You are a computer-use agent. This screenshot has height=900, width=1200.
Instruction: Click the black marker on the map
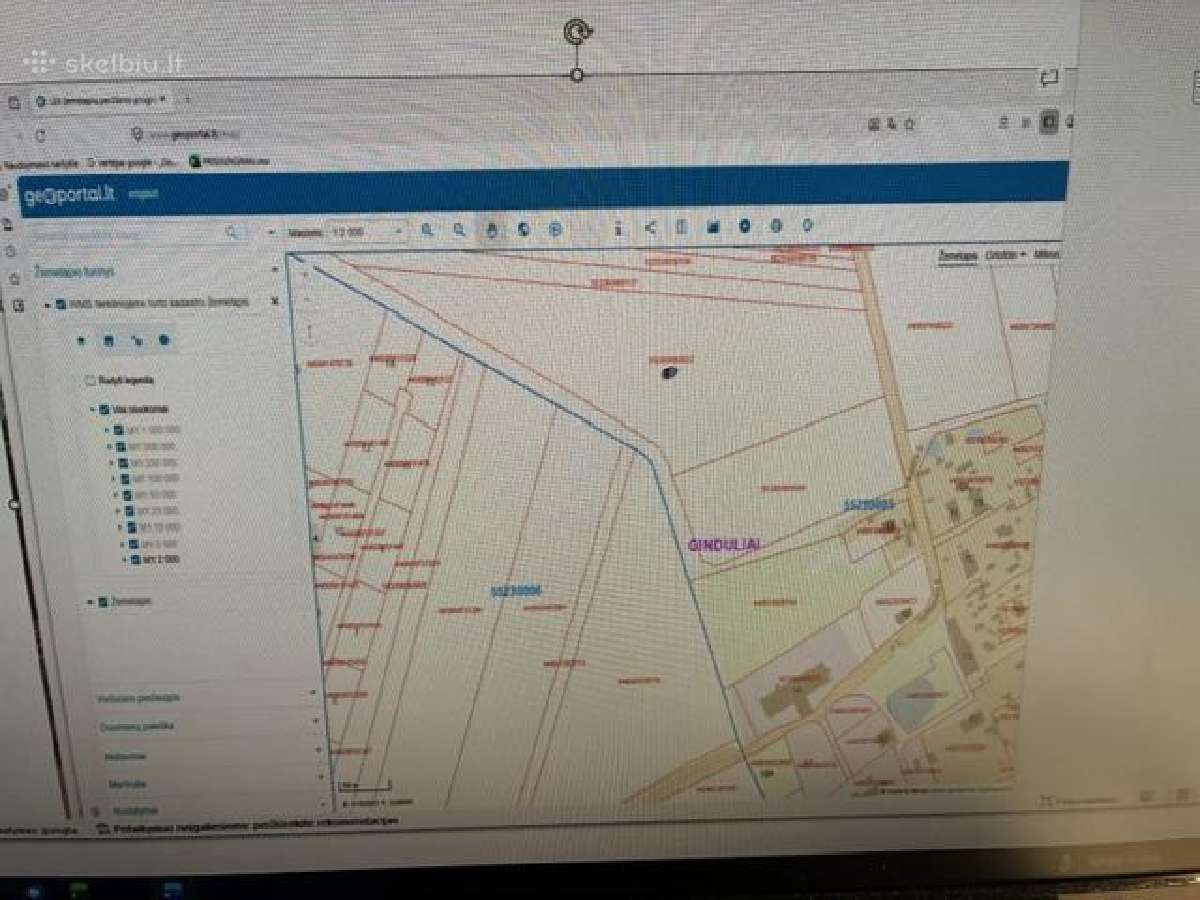coord(669,372)
